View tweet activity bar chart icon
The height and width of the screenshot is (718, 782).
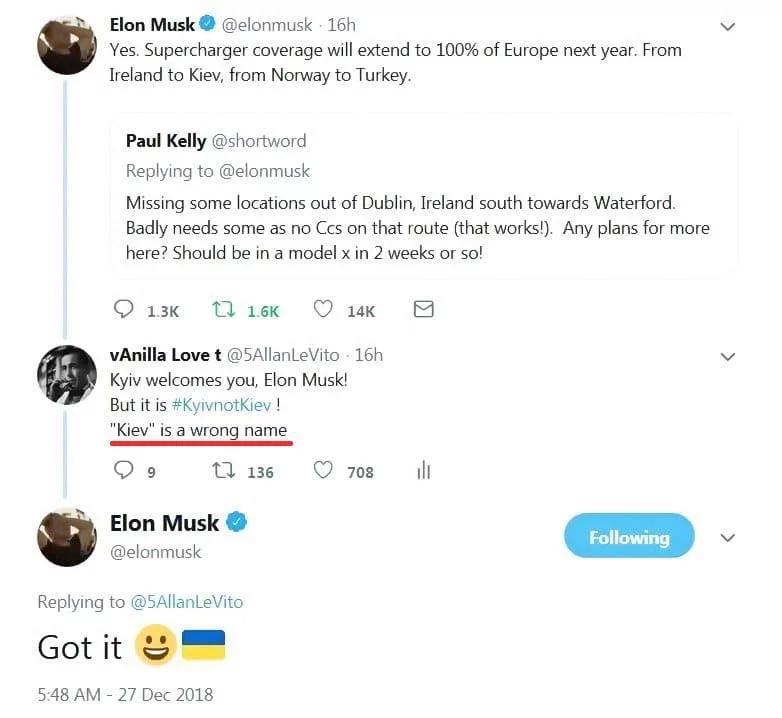[x=423, y=470]
